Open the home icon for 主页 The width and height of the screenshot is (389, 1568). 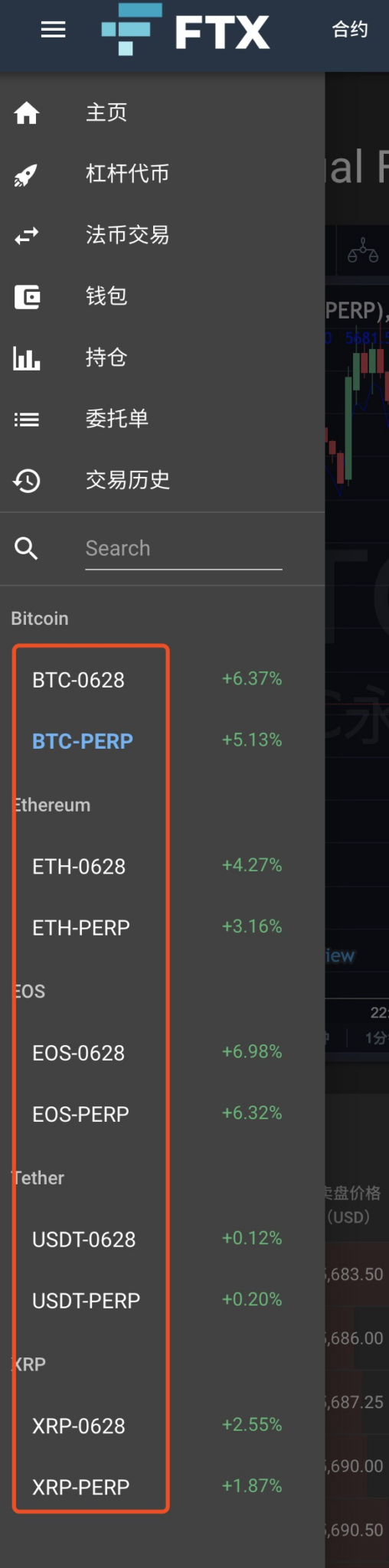click(x=26, y=113)
